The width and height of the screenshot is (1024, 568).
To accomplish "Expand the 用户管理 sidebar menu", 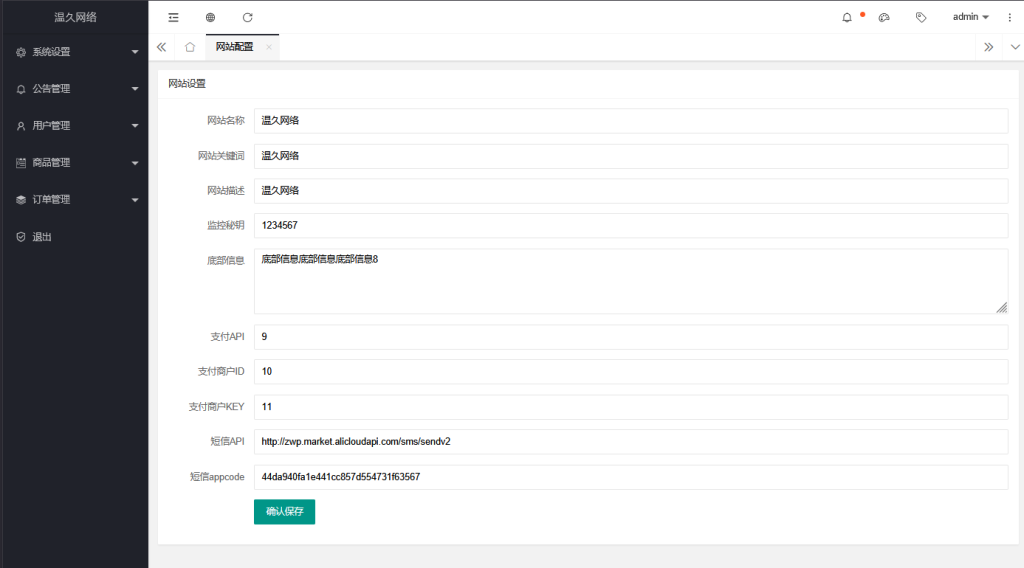I will coord(74,126).
